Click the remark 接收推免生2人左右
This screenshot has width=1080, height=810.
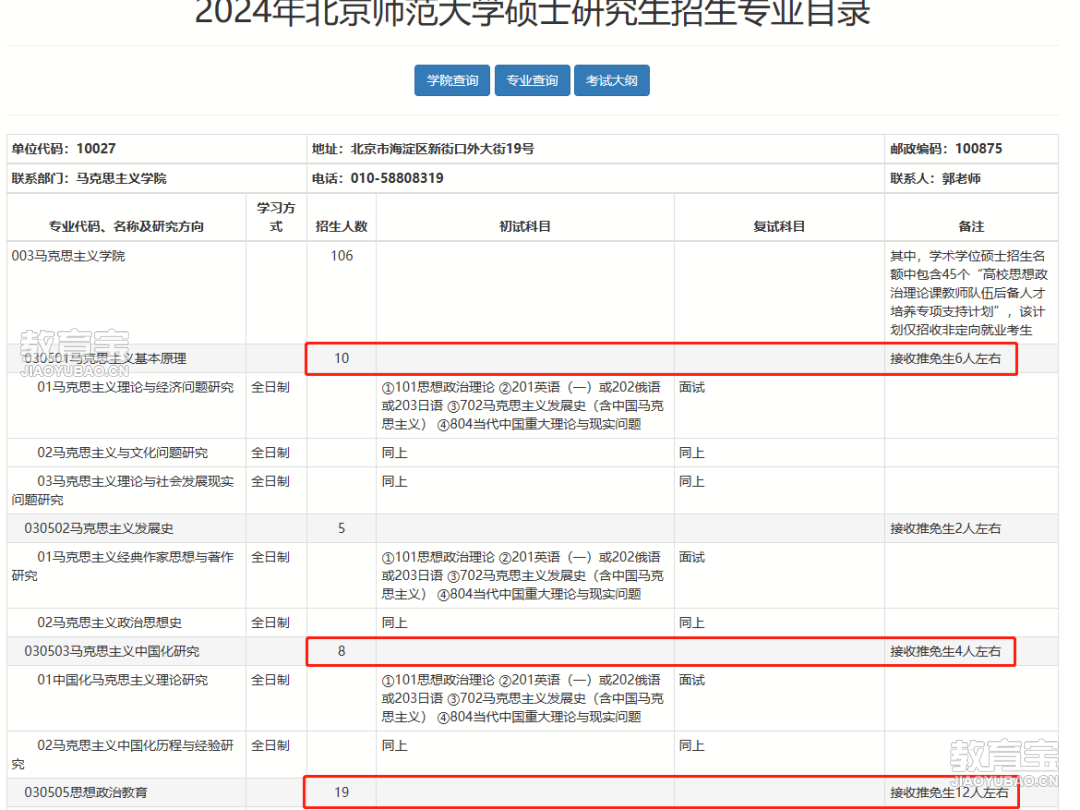[x=945, y=528]
